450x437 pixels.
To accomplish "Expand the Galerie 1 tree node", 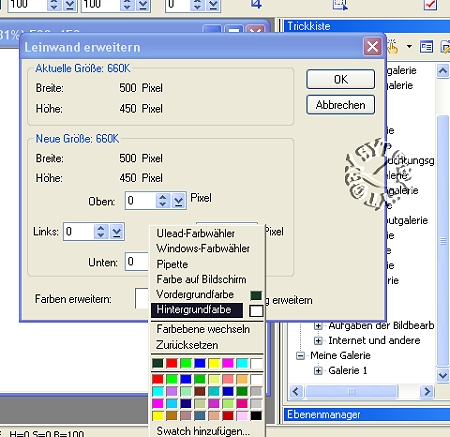I will pyautogui.click(x=318, y=370).
